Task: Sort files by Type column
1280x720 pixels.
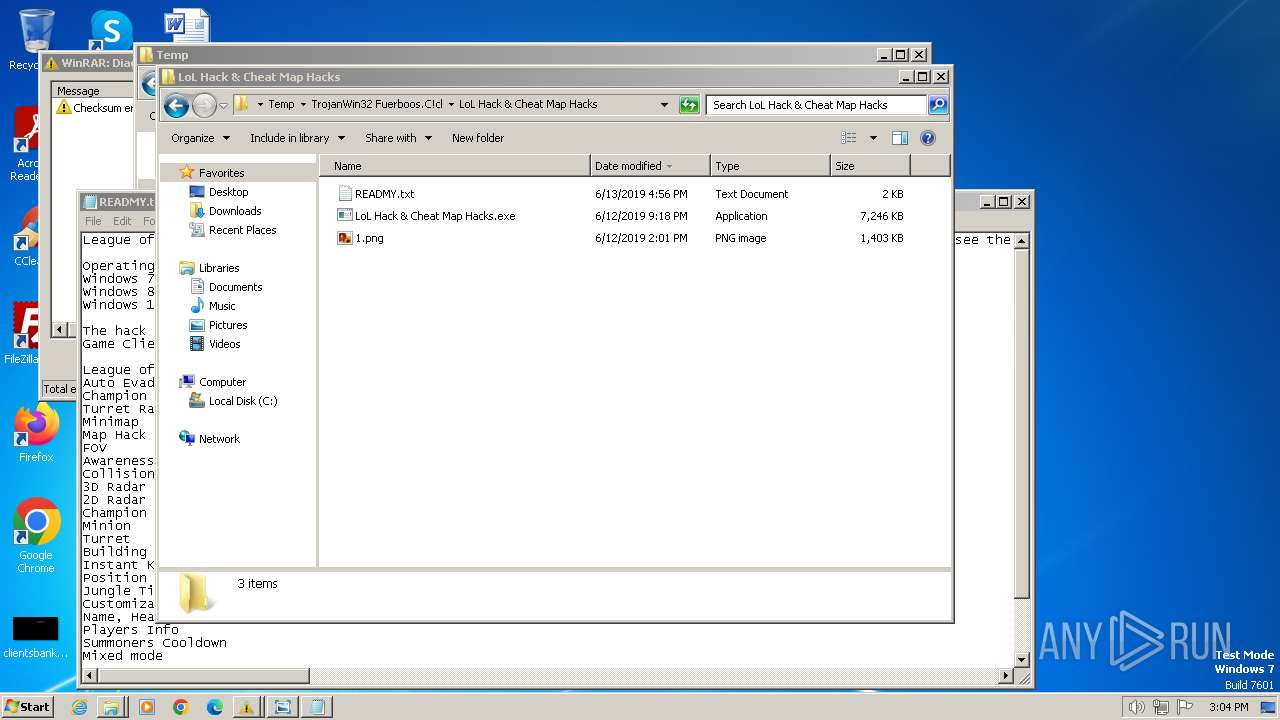Action: [770, 166]
